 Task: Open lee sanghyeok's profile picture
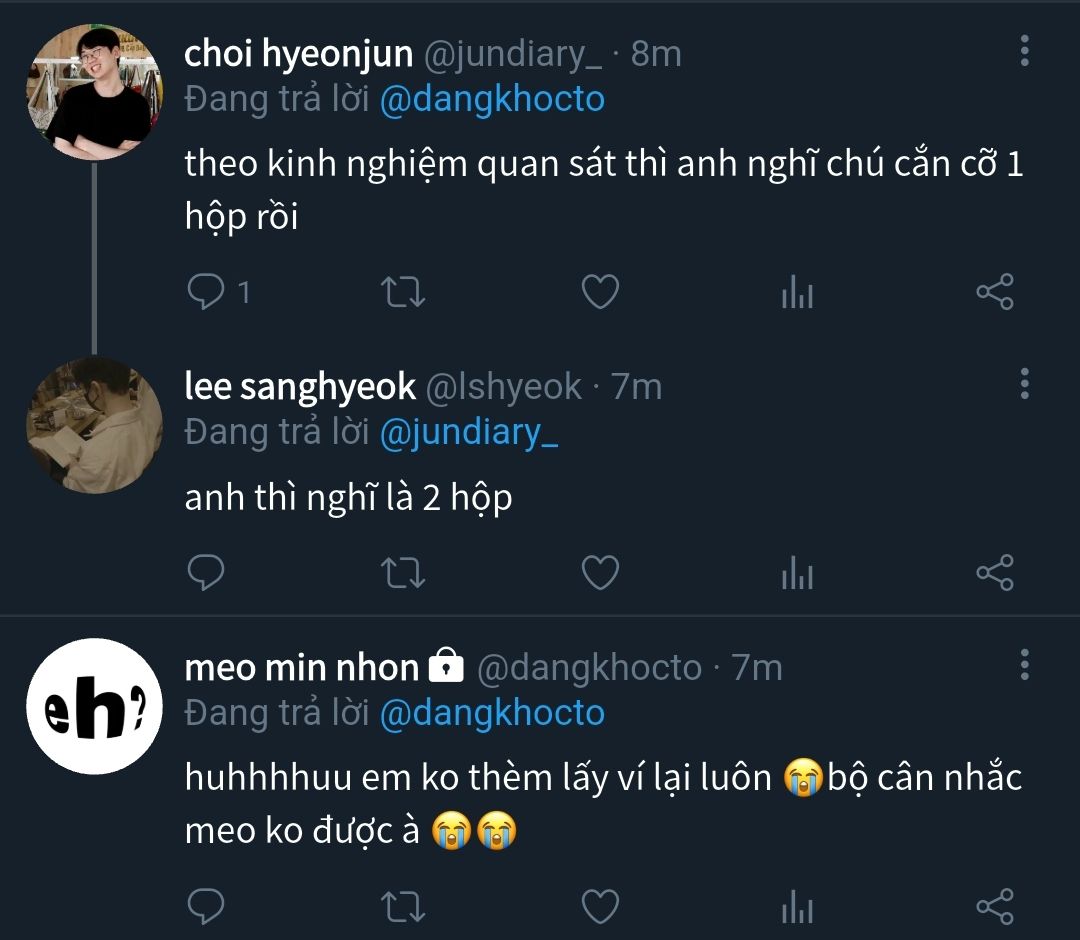pyautogui.click(x=94, y=424)
